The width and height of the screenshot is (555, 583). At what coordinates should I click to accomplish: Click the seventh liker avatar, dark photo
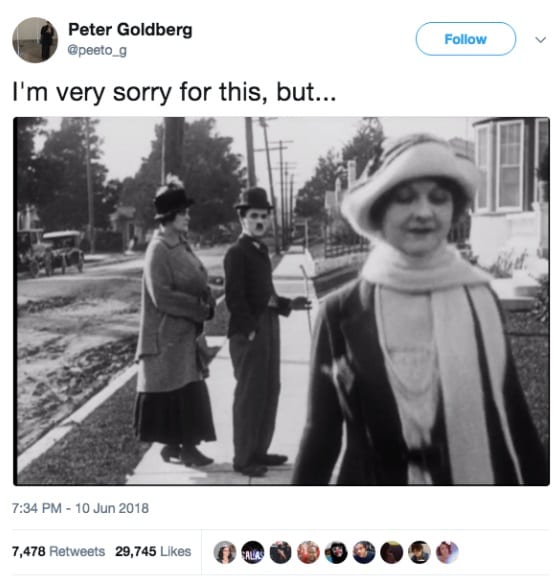[x=391, y=552]
